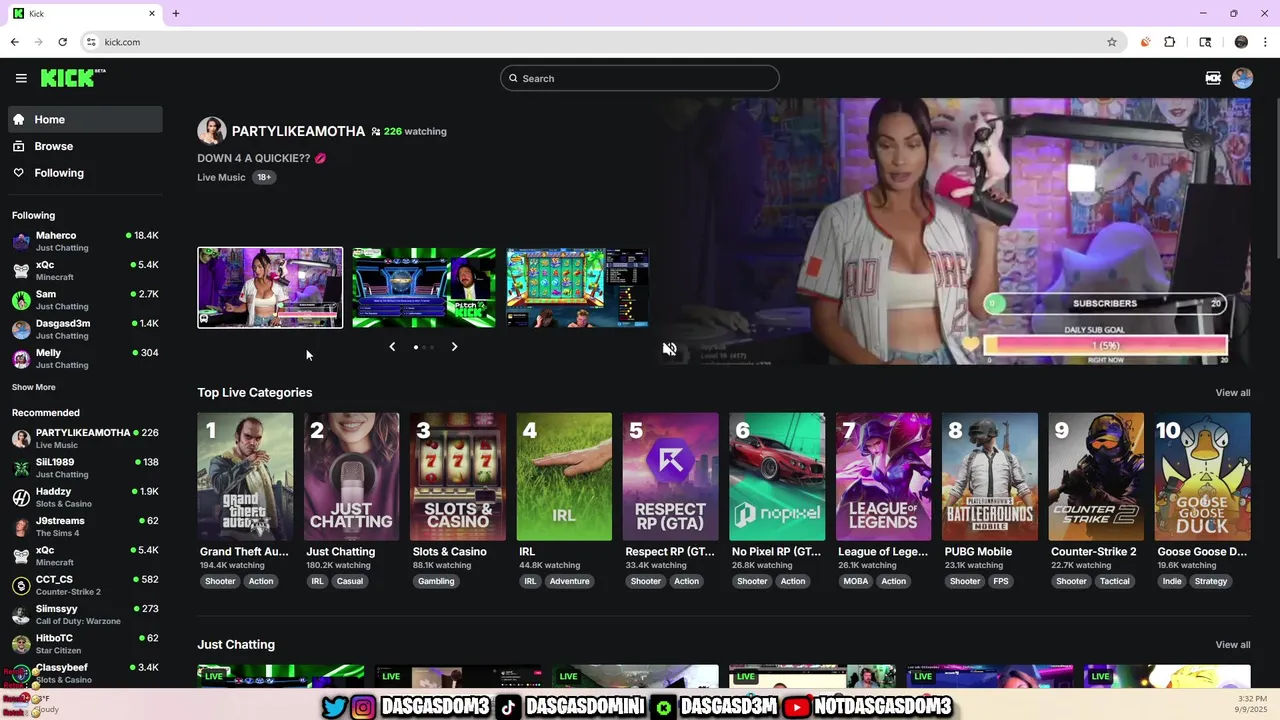Open J9streams avatar in Recommended list
Viewport: 1280px width, 720px height.
(21, 526)
